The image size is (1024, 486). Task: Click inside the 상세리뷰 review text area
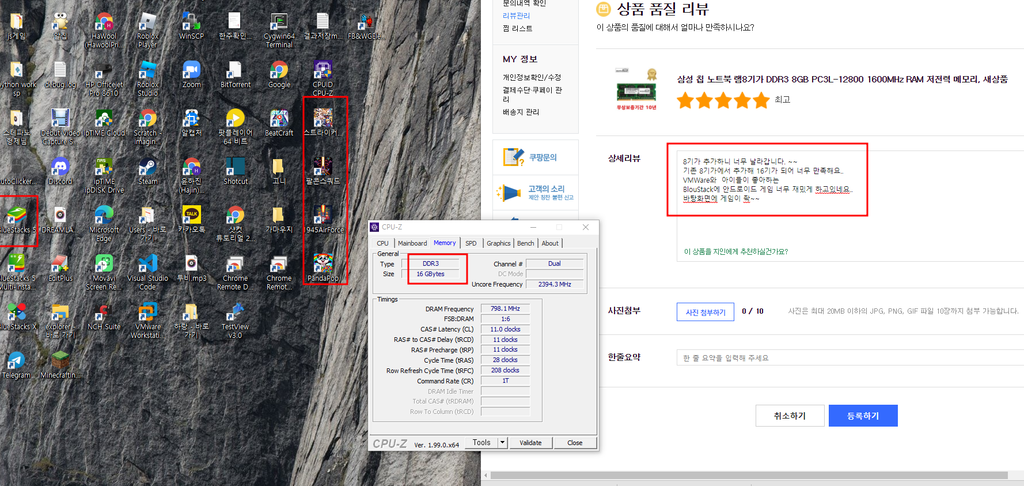[x=849, y=208]
